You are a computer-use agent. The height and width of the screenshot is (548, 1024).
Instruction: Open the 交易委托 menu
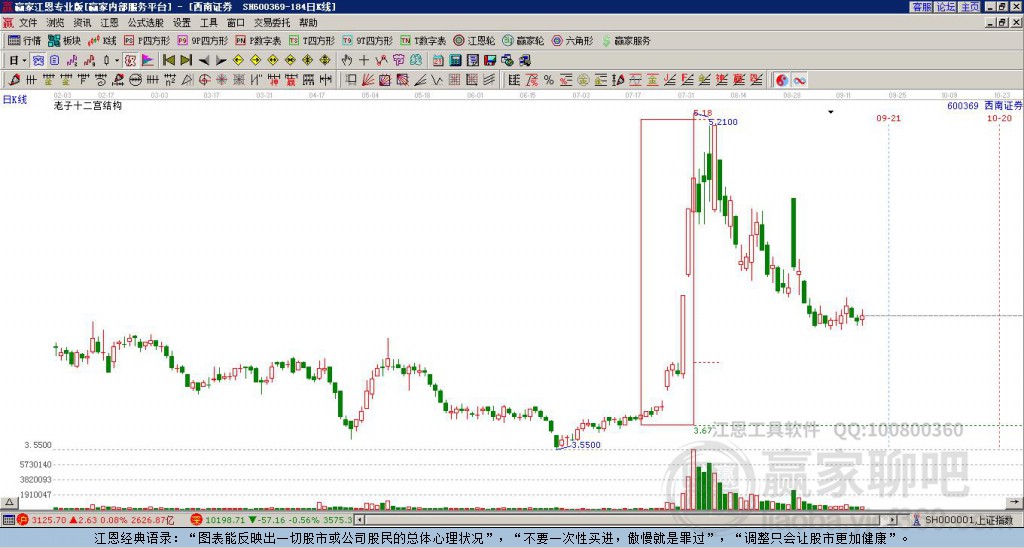click(272, 23)
